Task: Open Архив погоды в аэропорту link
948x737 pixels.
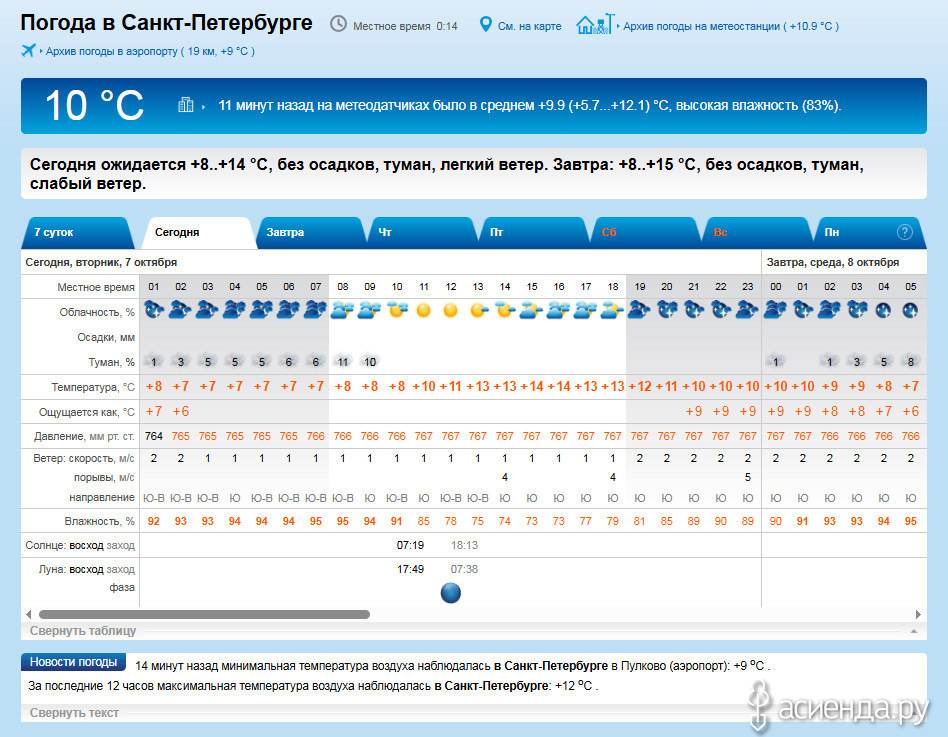Action: pos(150,51)
